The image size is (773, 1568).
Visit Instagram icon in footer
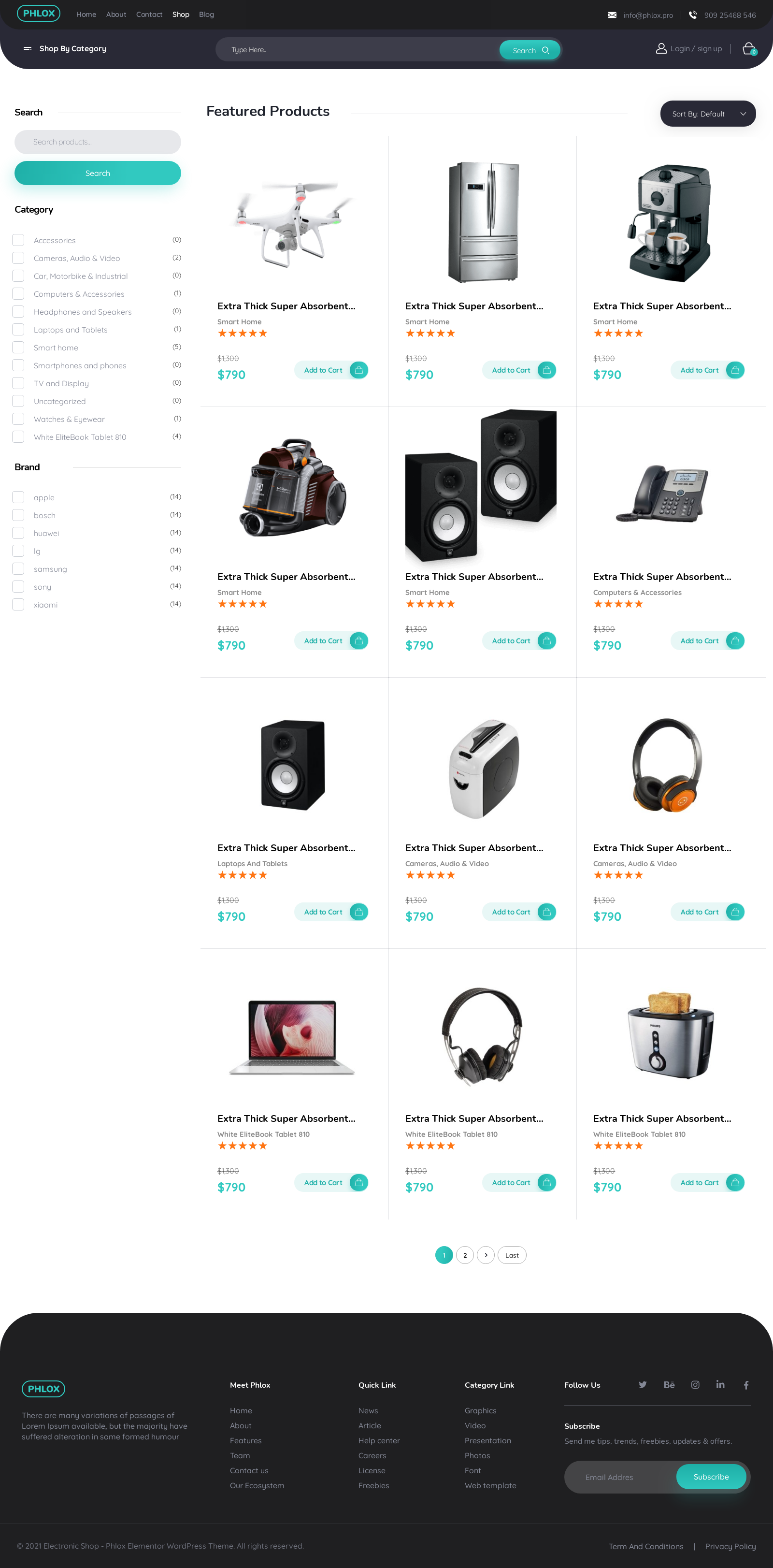coord(695,1385)
